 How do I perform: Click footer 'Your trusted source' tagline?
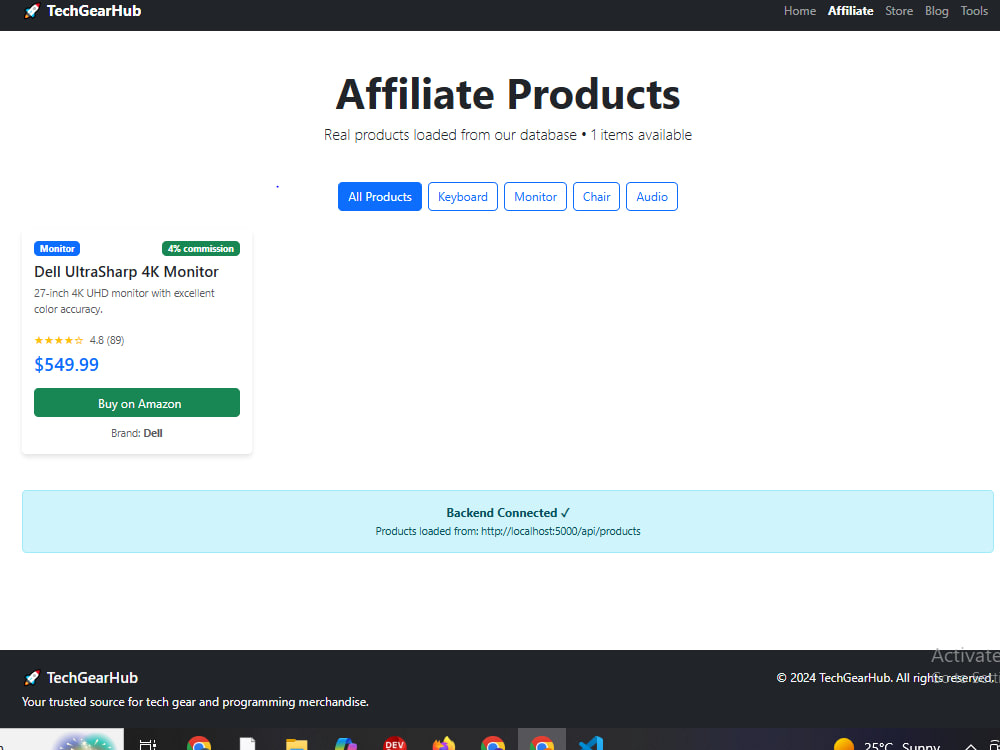[x=195, y=702]
